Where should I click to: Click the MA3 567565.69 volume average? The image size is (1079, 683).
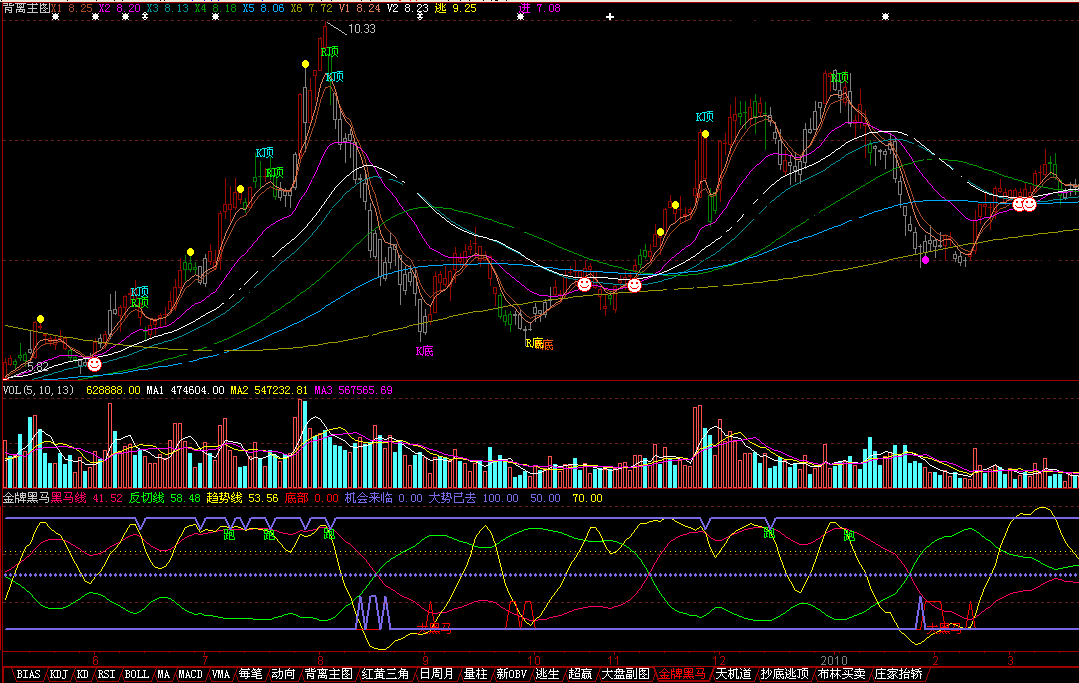353,390
